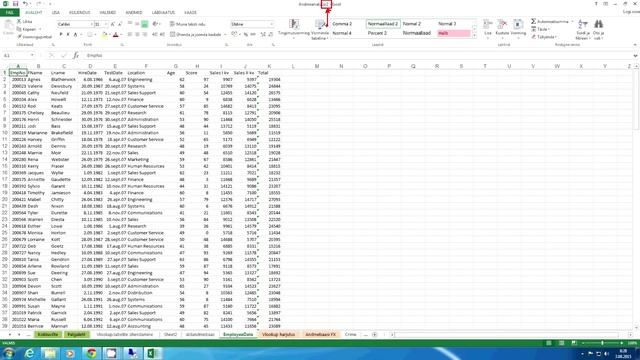
Task: Click the Automaatsumma (AutoSum) icon
Action: click(x=533, y=21)
